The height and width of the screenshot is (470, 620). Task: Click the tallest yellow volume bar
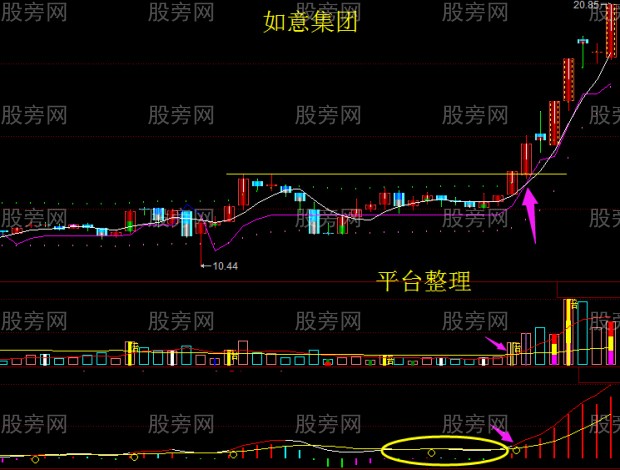pos(569,332)
